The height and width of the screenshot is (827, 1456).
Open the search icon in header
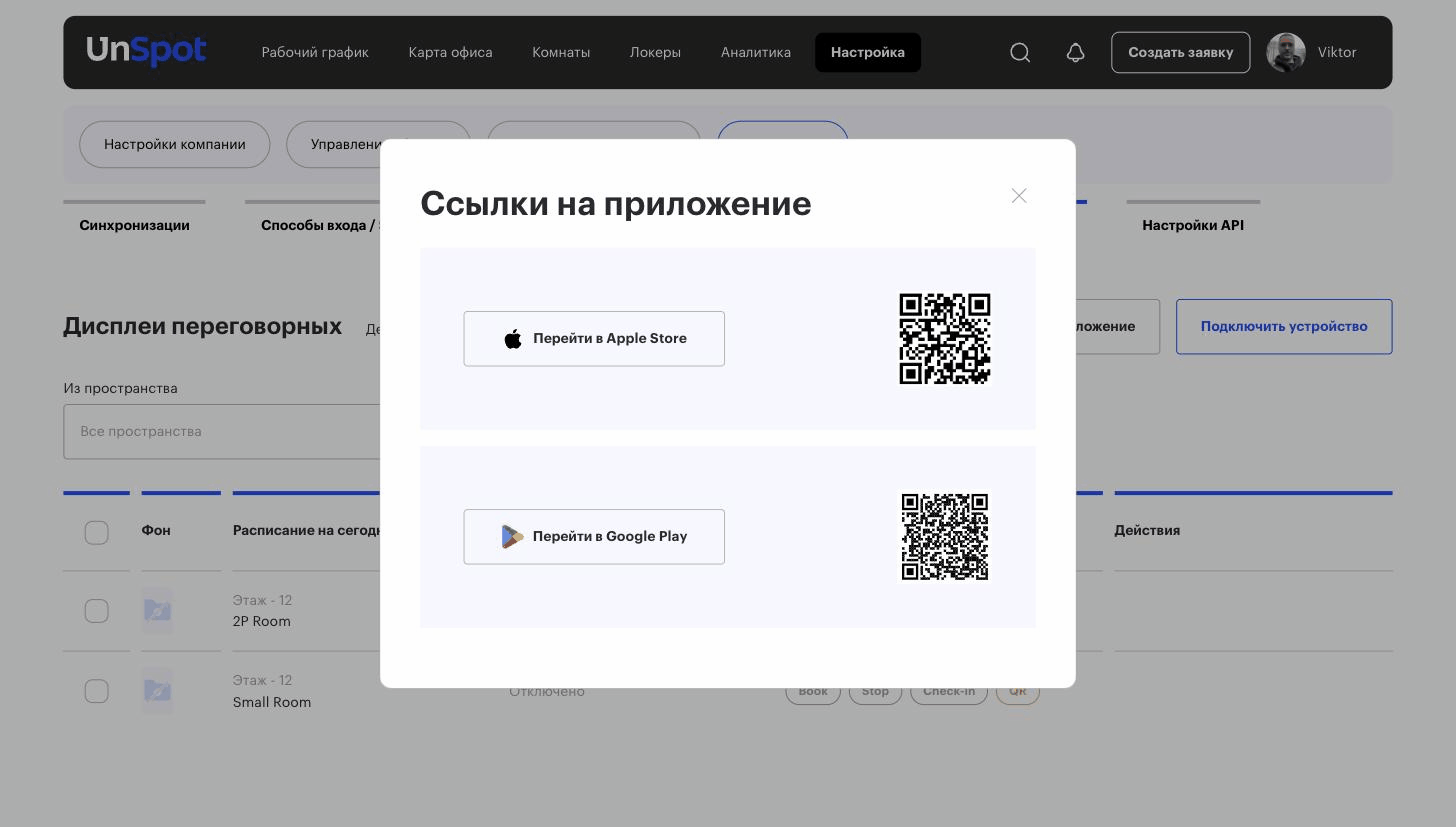(1020, 52)
